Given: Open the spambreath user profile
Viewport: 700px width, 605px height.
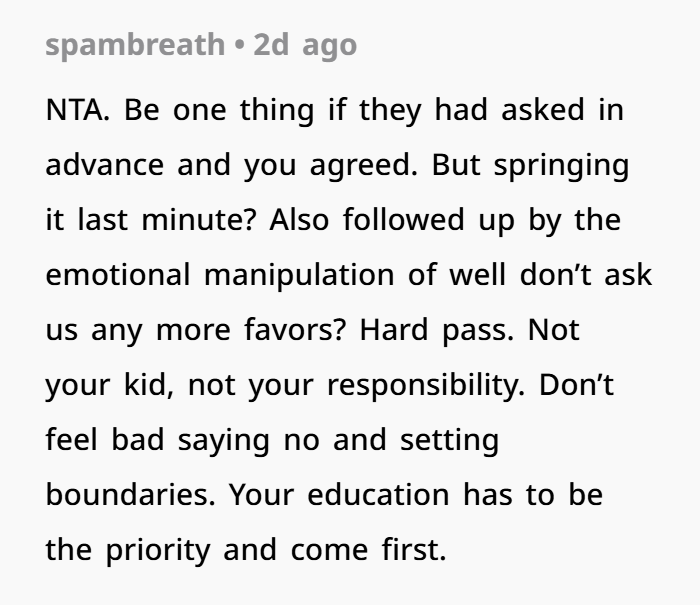Looking at the screenshot, I should point(134,46).
